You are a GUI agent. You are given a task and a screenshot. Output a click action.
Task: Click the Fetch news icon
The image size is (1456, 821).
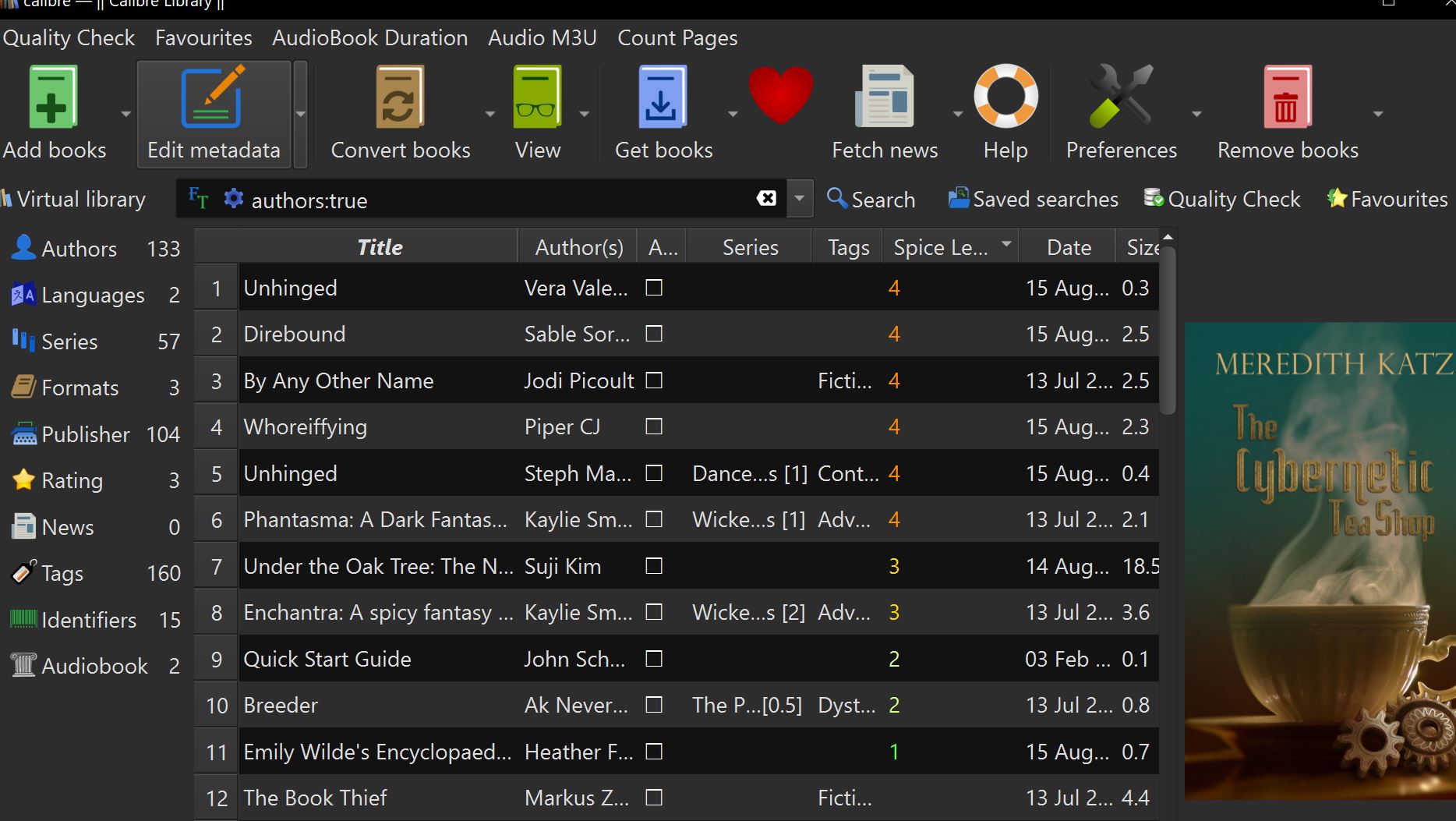coord(884,97)
